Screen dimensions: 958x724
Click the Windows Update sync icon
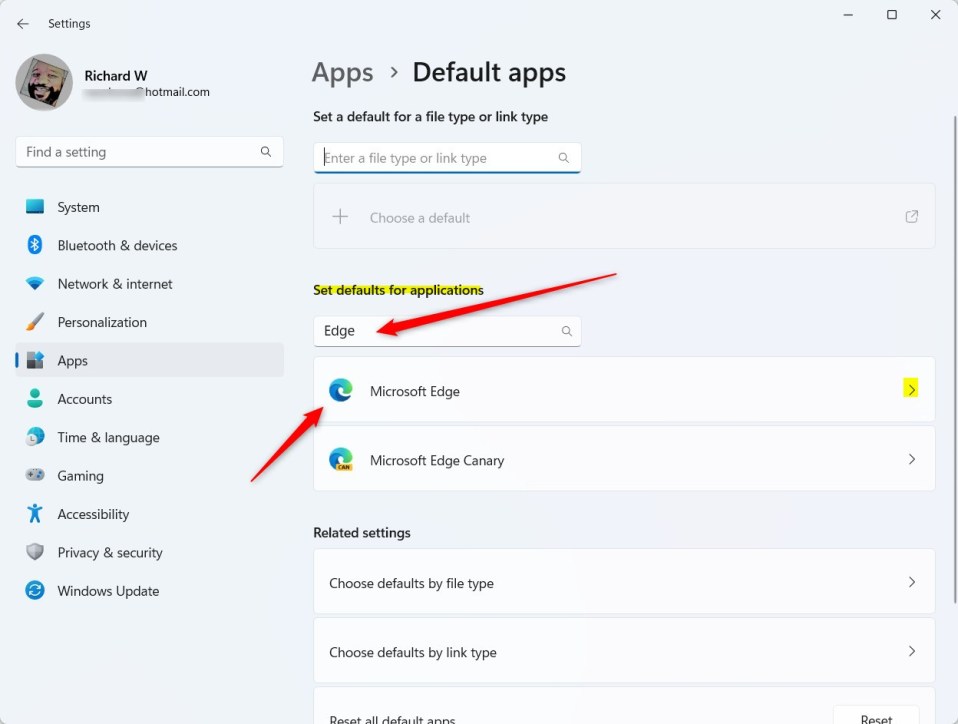35,590
